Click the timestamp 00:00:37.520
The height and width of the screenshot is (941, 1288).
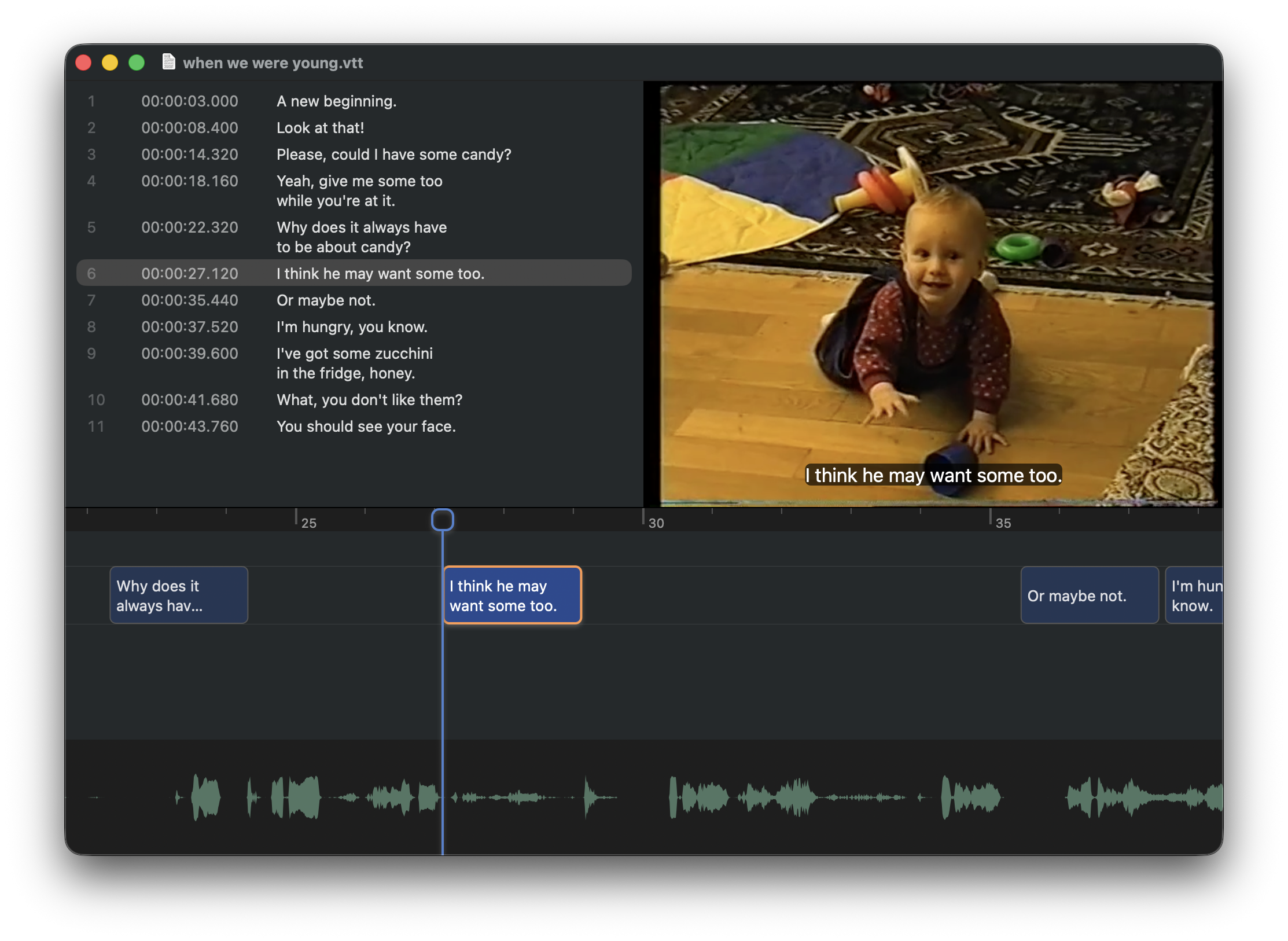click(190, 327)
